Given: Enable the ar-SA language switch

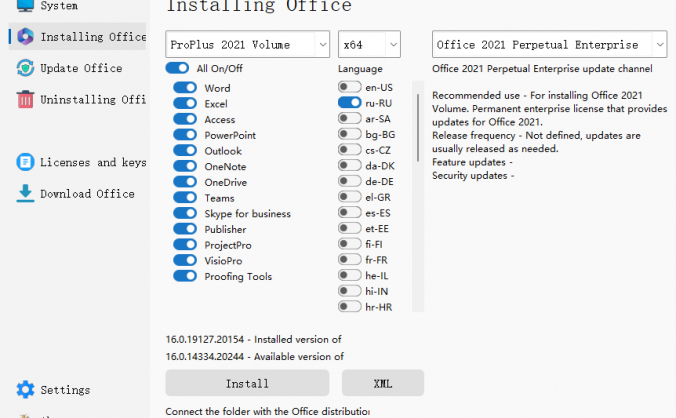Looking at the screenshot, I should point(350,118).
